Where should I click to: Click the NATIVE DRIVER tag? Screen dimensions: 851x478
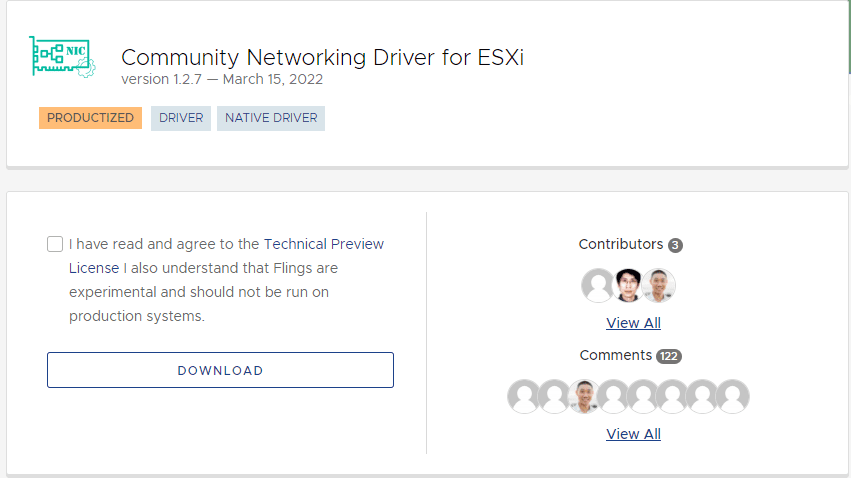click(271, 118)
